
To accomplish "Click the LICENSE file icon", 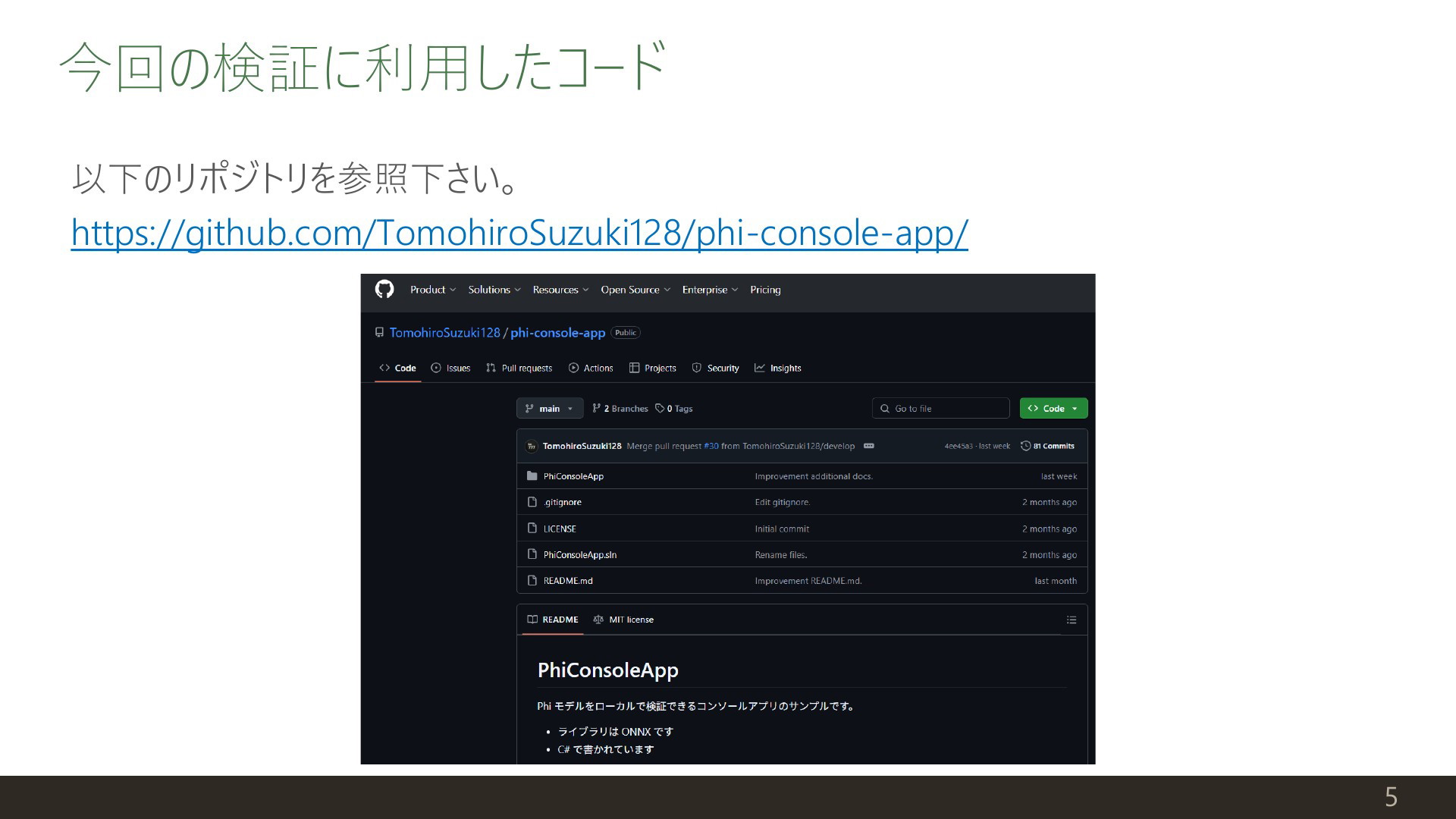I will 532,529.
